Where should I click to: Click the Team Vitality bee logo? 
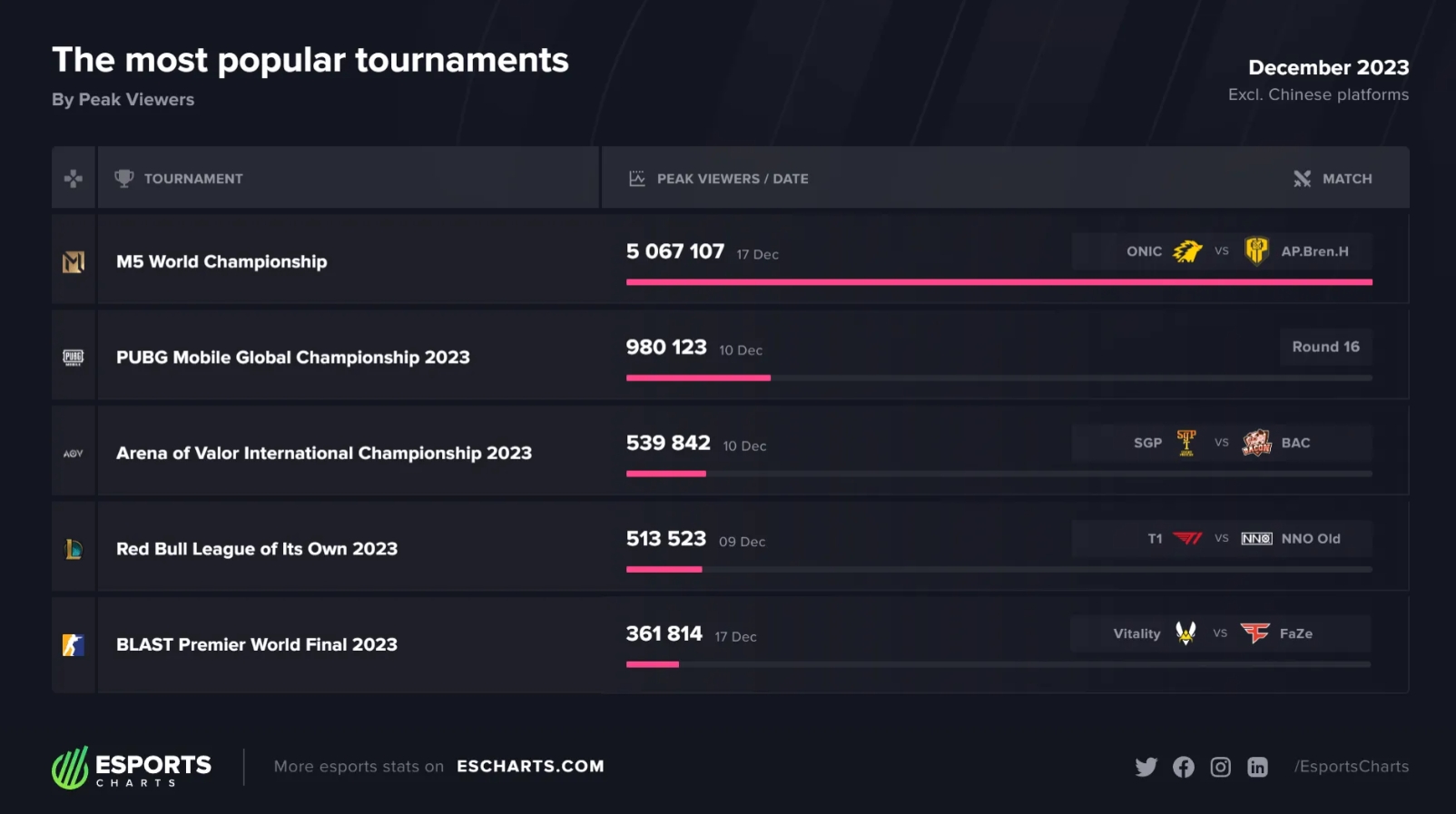[x=1185, y=633]
